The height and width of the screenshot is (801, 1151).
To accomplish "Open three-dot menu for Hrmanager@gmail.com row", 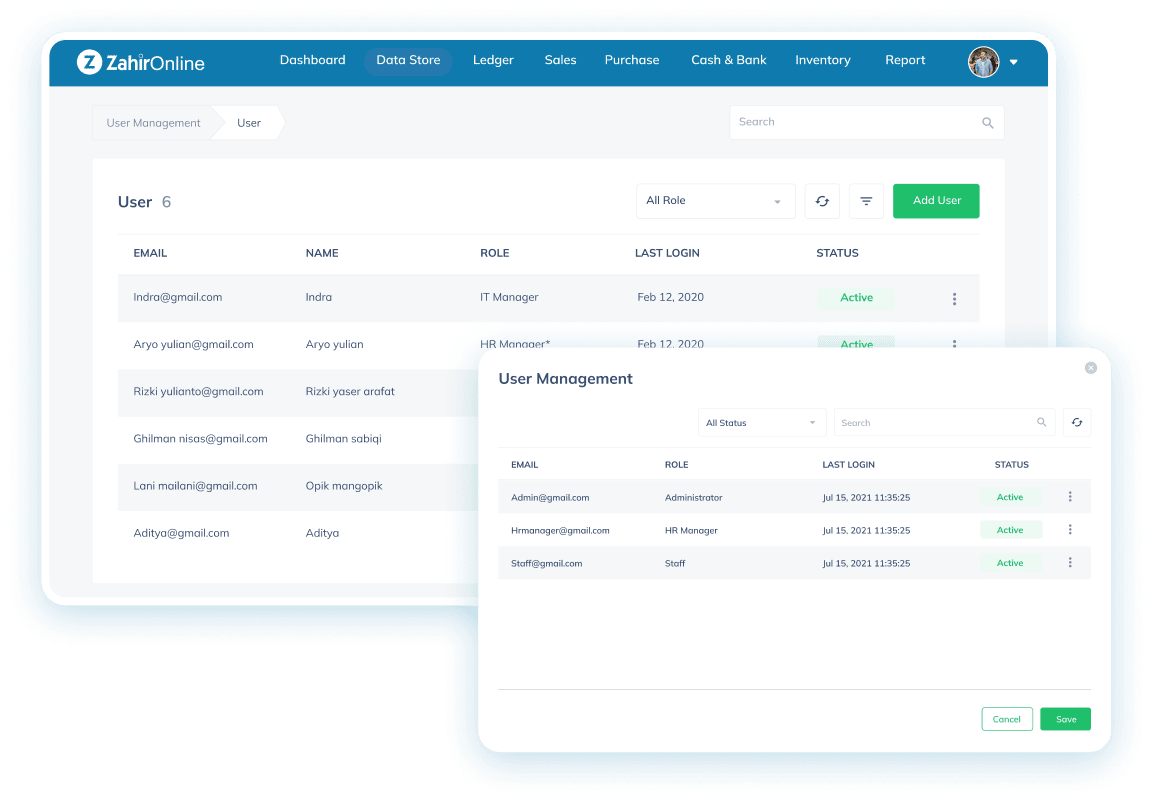I will (x=1070, y=530).
